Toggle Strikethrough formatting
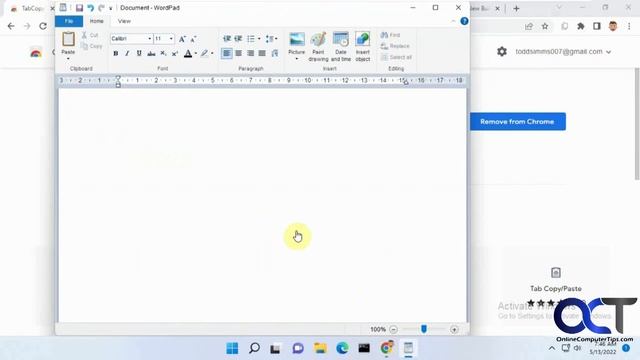 pos(151,53)
